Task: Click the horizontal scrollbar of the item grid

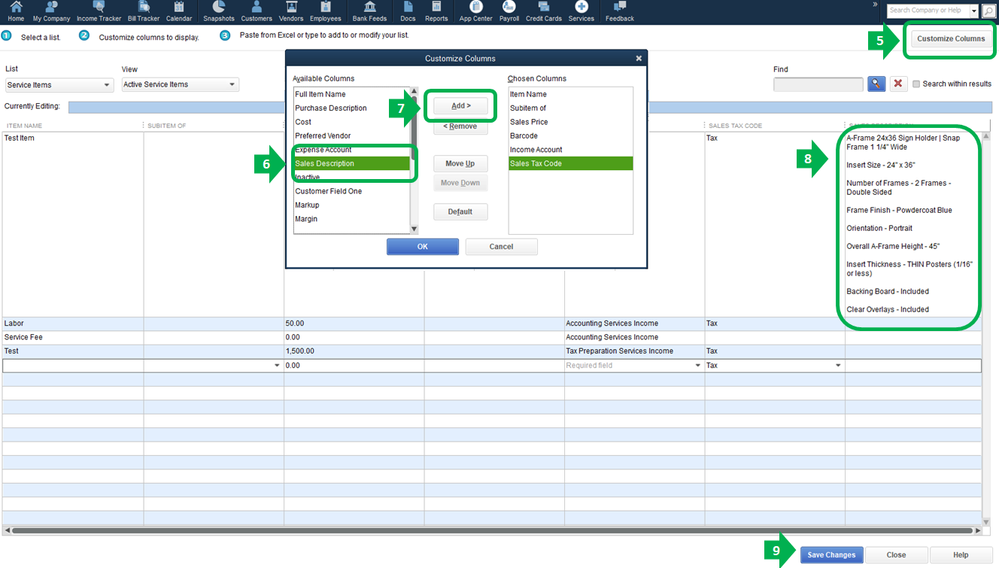Action: point(492,530)
